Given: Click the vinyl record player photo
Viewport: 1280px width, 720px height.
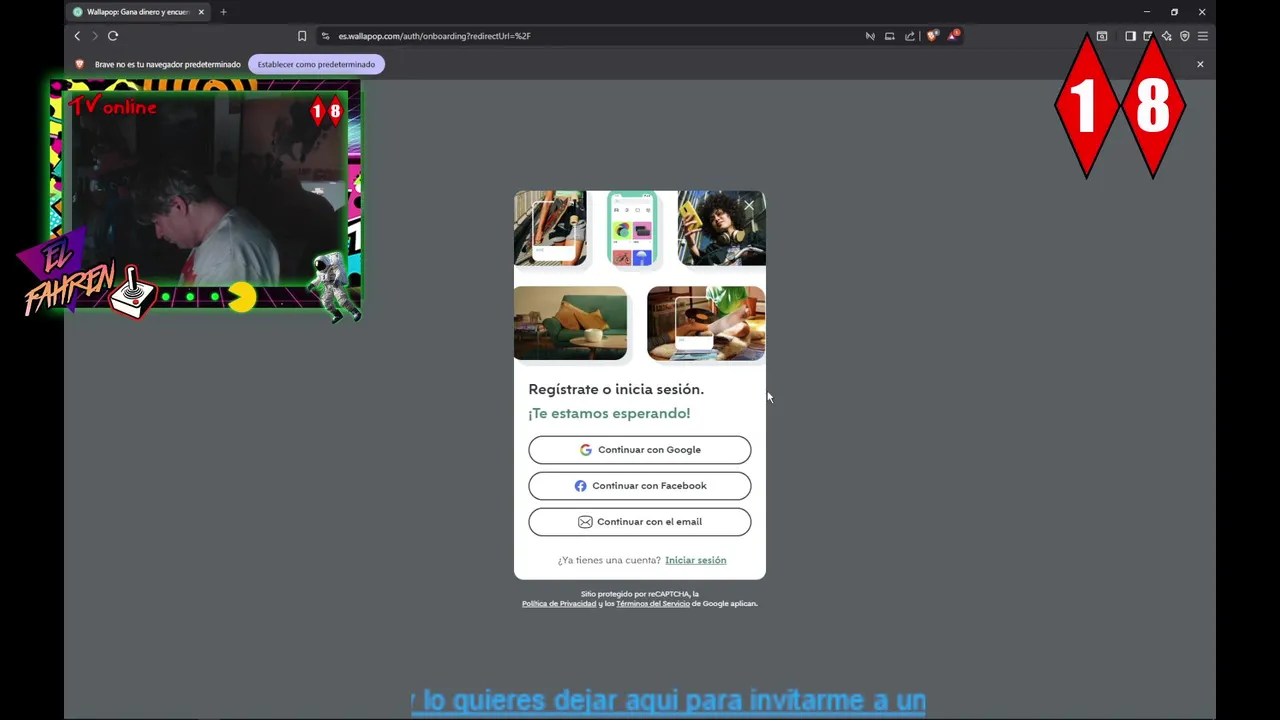Looking at the screenshot, I should 706,323.
